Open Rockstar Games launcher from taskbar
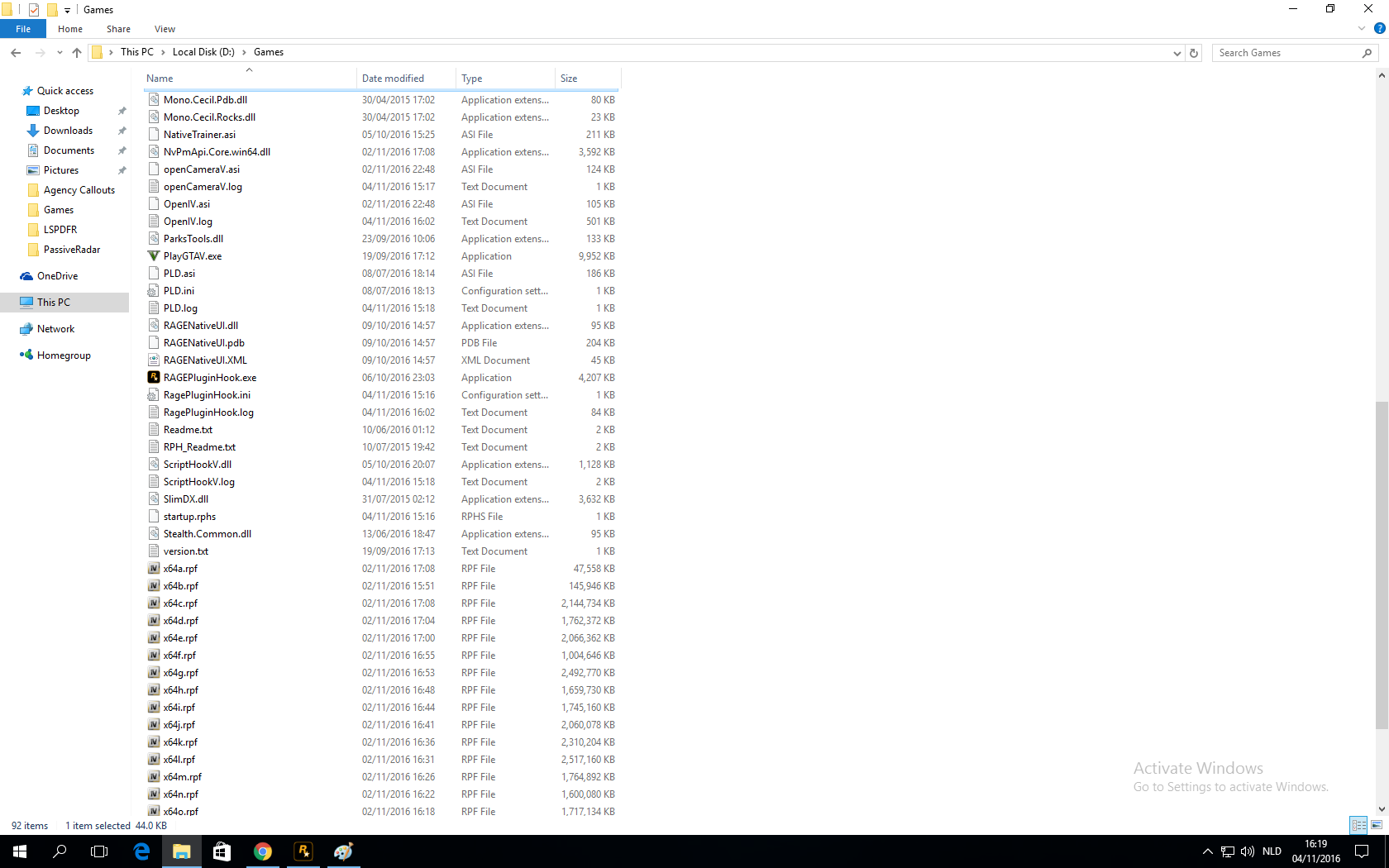1389x868 pixels. click(303, 851)
